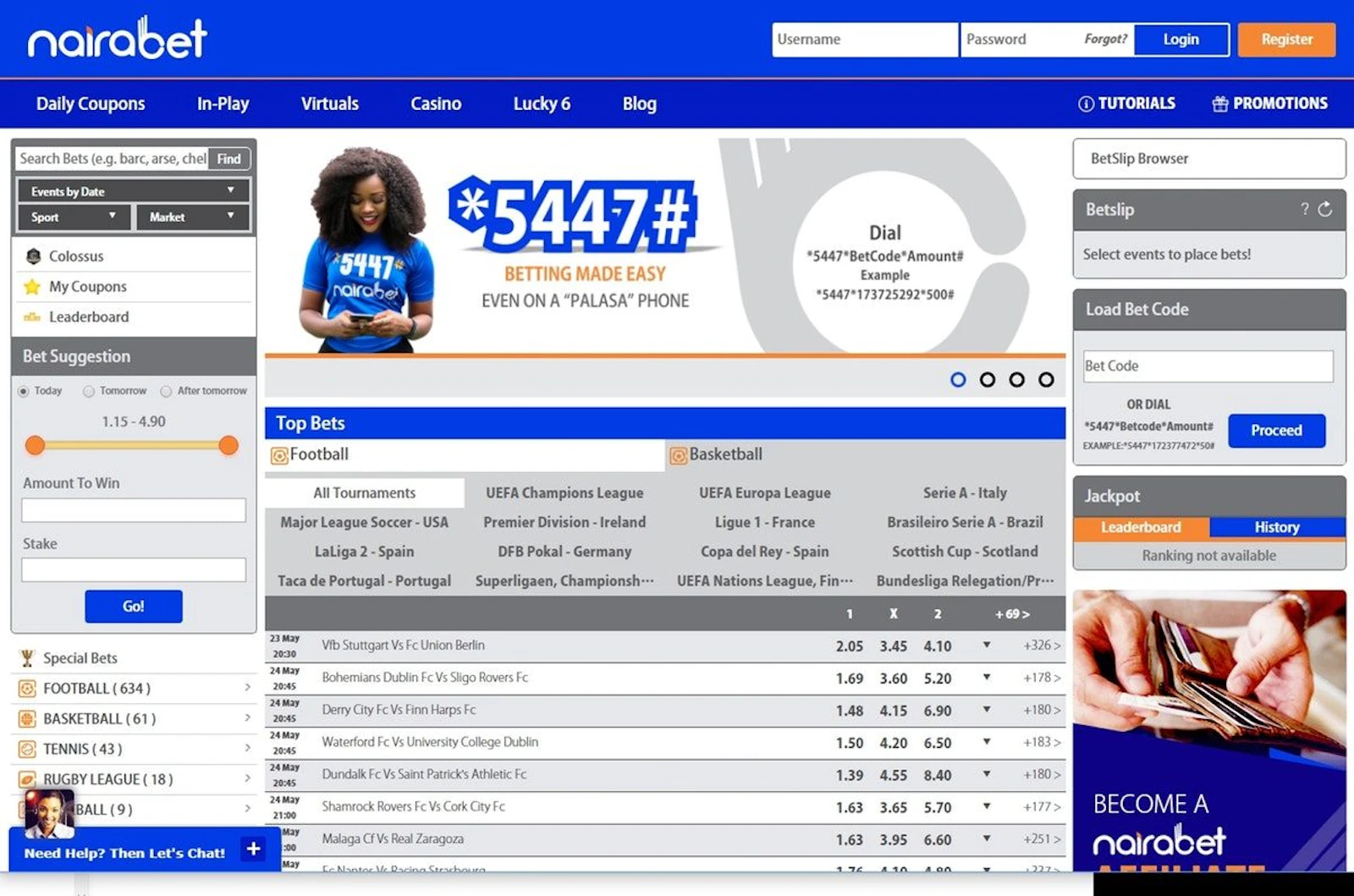
Task: Show the fourth banner slide dot
Action: tap(1047, 379)
